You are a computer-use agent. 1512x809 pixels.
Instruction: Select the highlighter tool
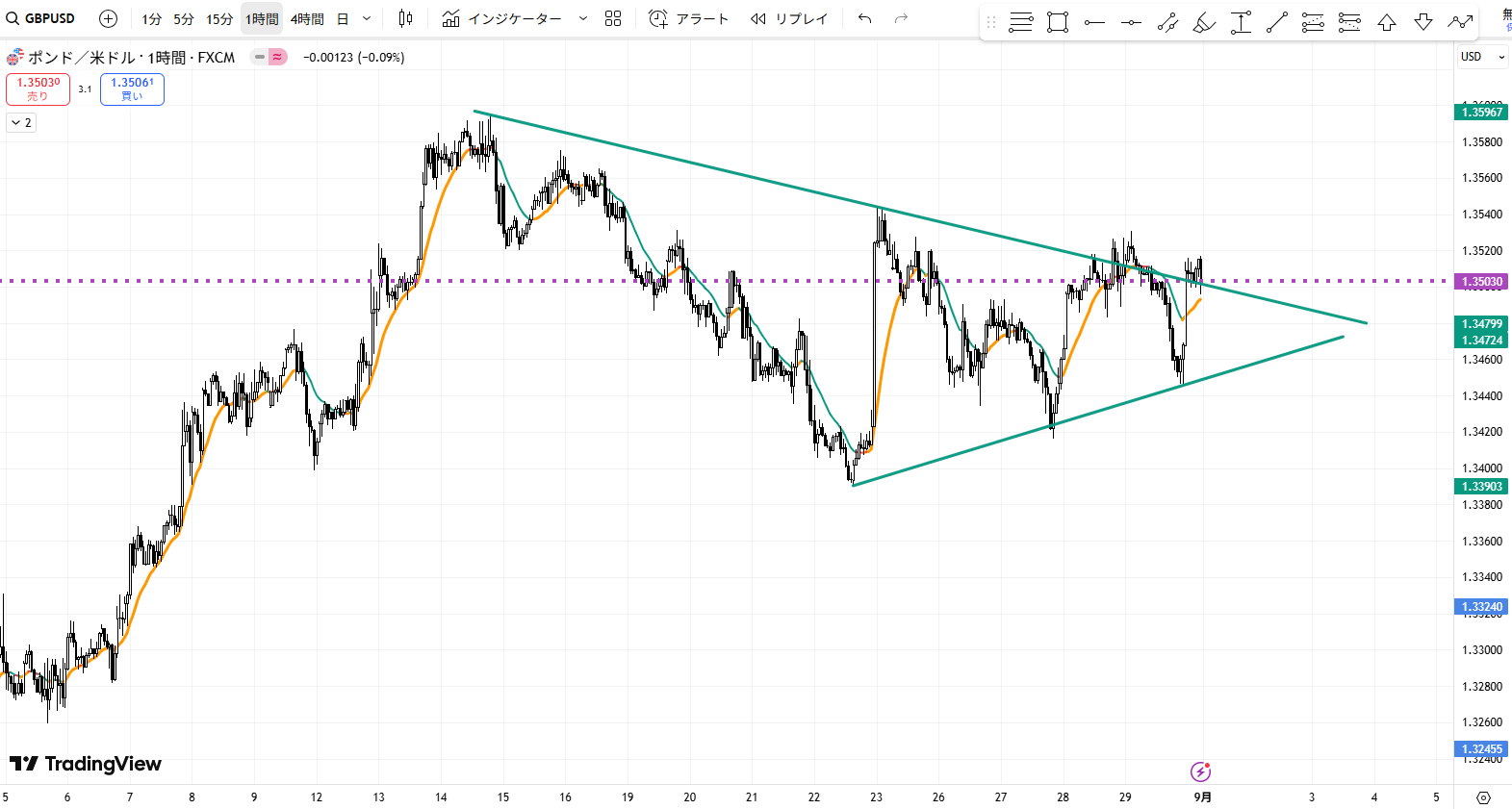click(1204, 22)
